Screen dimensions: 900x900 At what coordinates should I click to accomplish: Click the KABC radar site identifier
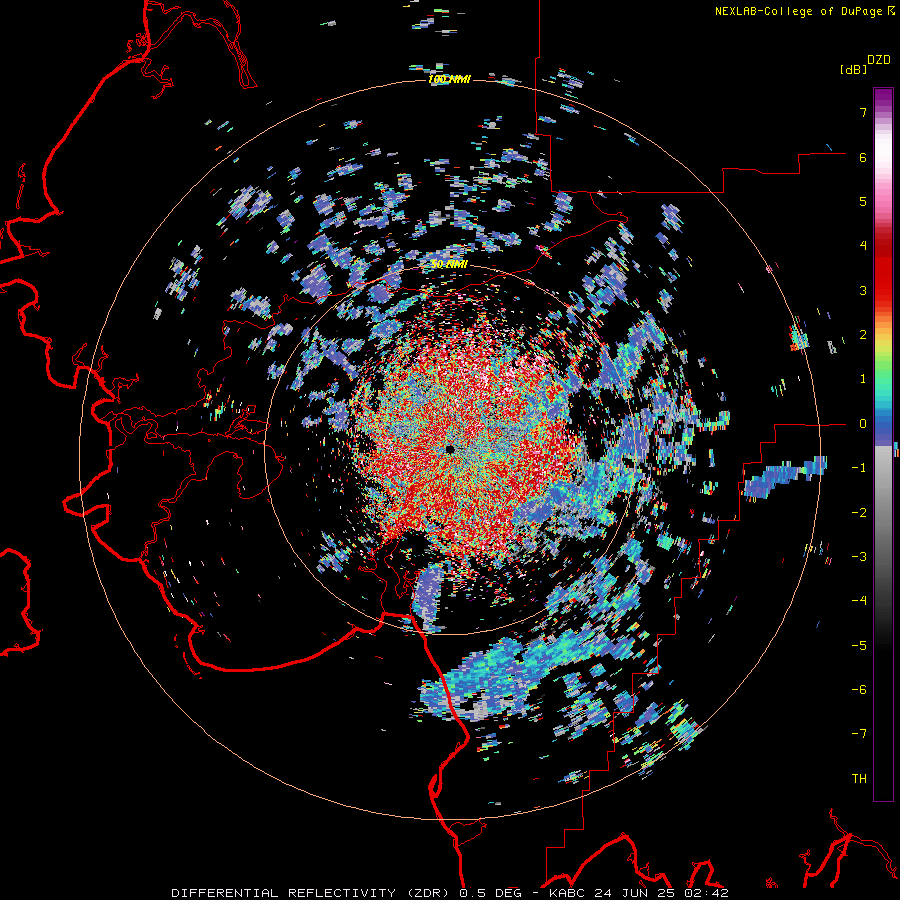click(568, 893)
